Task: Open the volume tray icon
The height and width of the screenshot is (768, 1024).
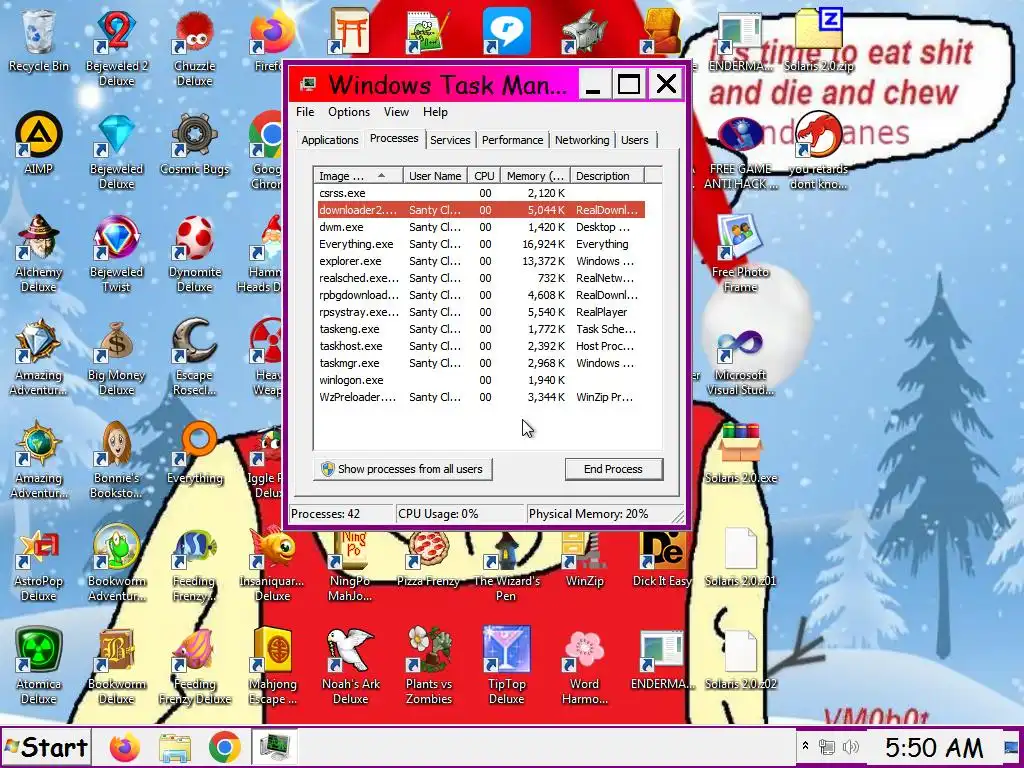Action: point(850,746)
